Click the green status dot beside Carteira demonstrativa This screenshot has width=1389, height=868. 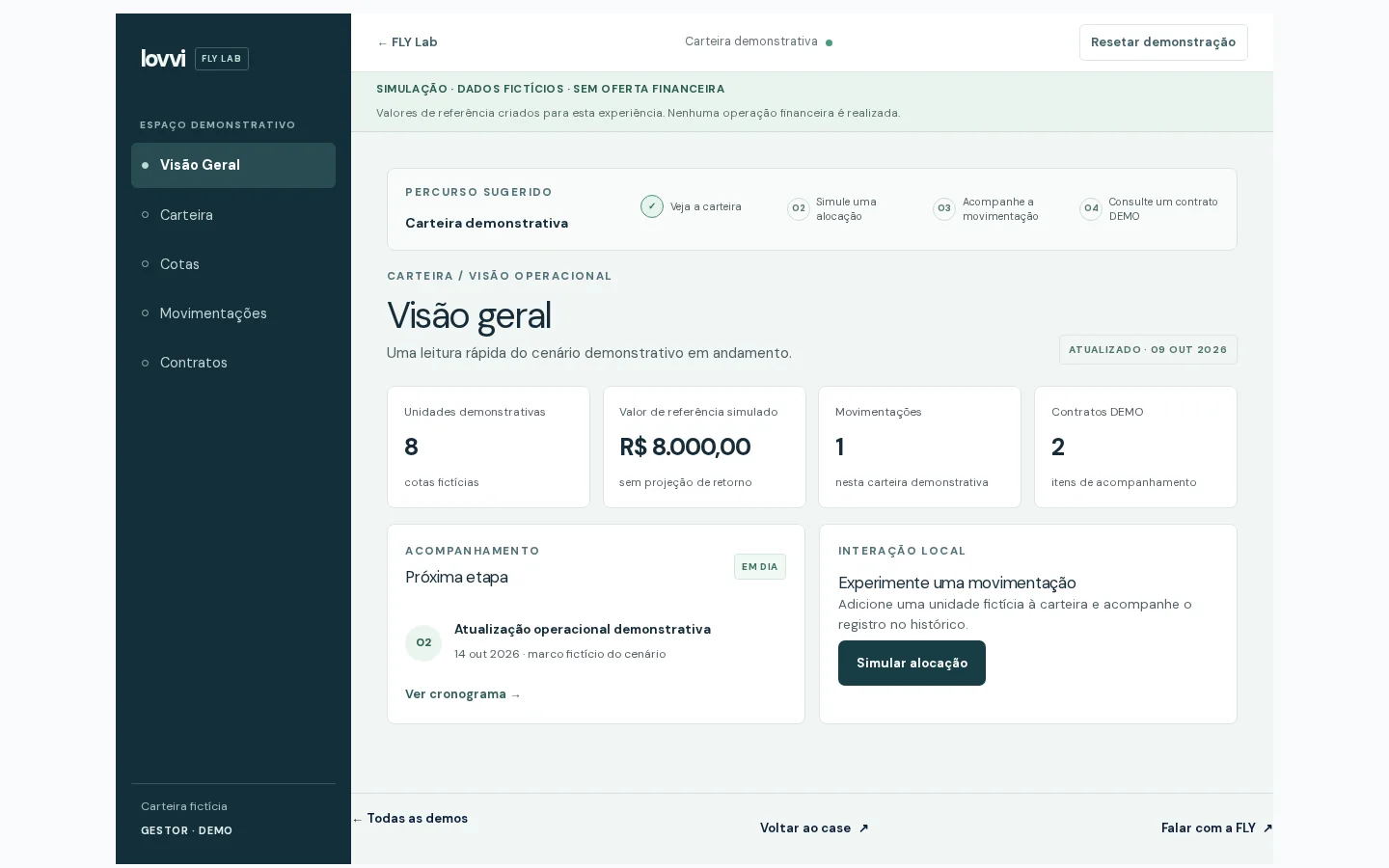830,42
